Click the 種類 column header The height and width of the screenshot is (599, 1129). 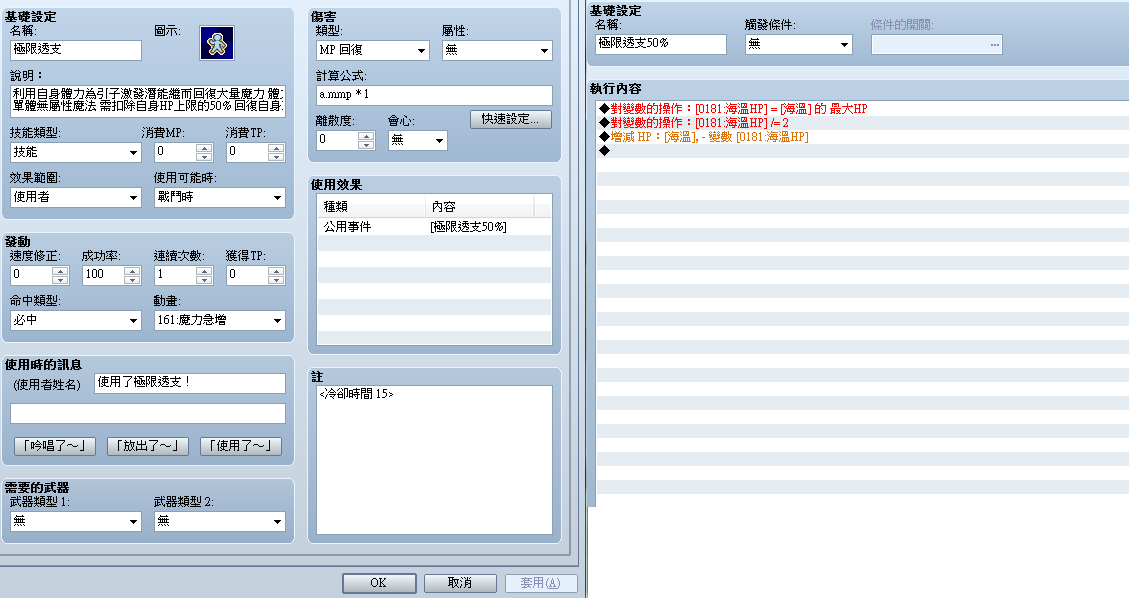[372, 207]
